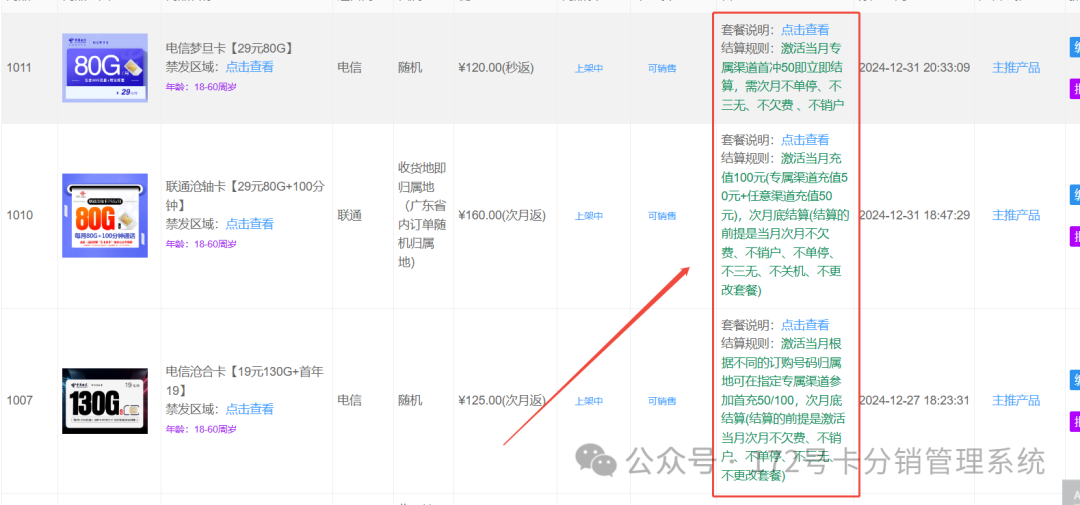Toggle 上架中 status for product 1010
This screenshot has width=1080, height=505.
[x=589, y=216]
